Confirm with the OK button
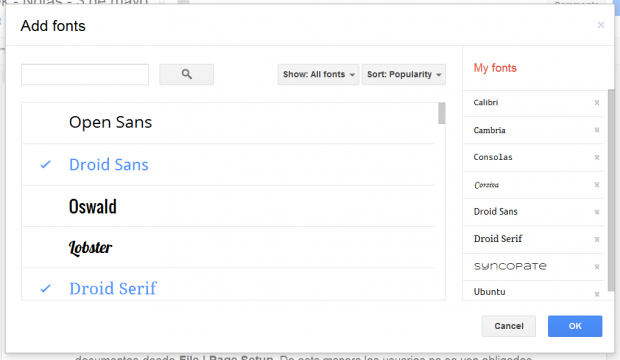The image size is (620, 360). 575,326
